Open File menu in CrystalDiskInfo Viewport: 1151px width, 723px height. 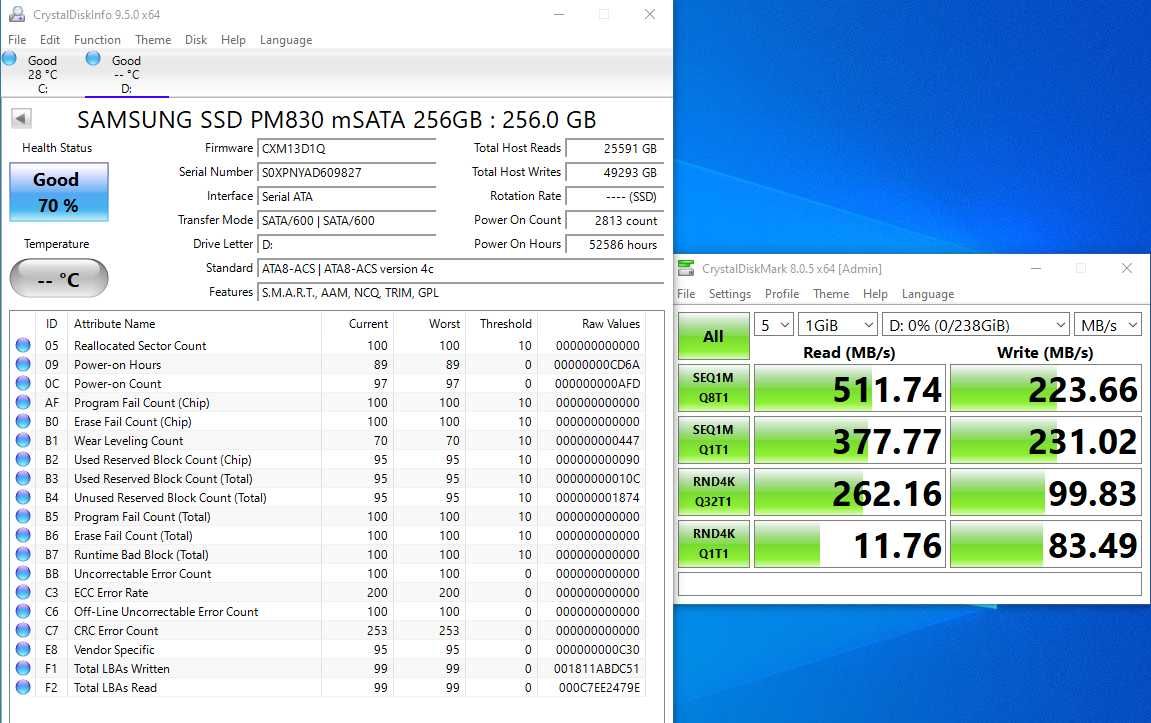[x=17, y=40]
